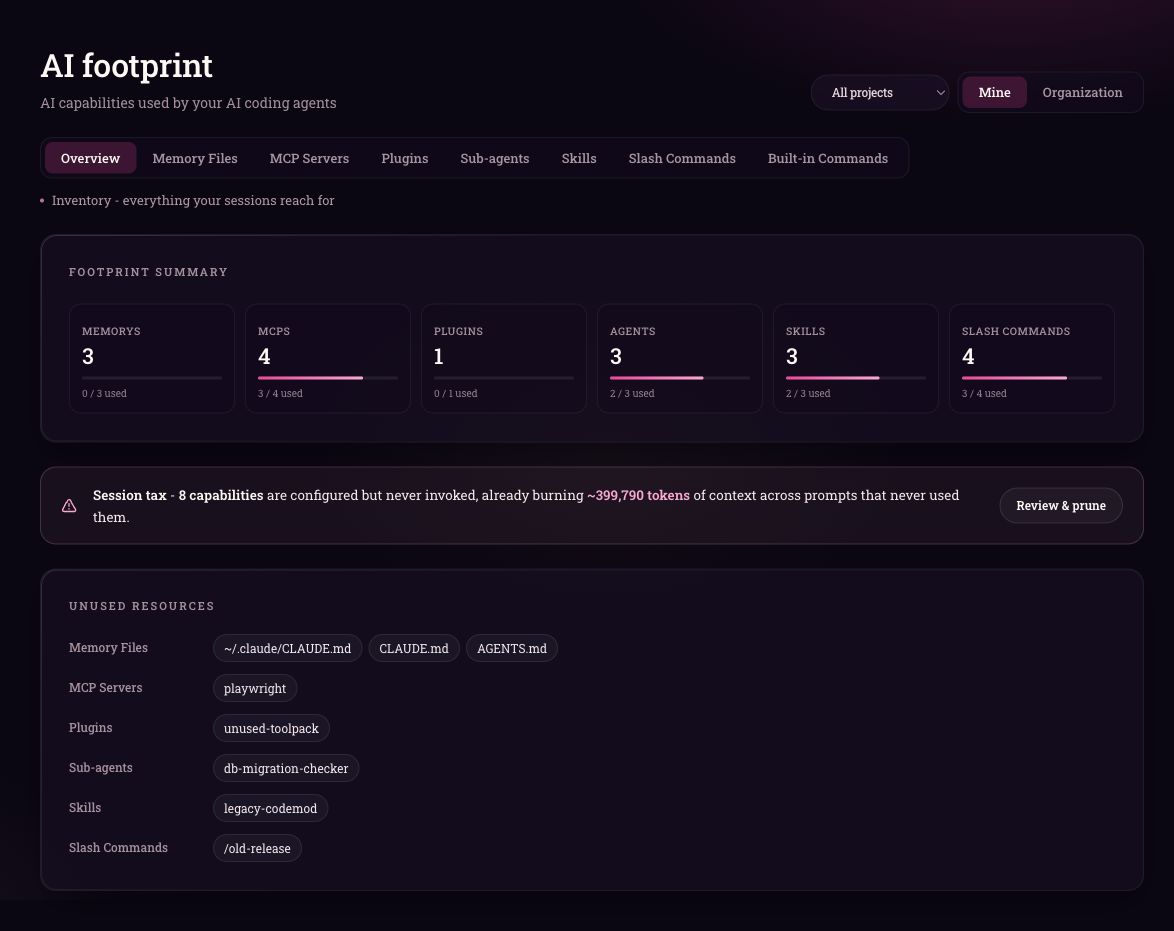1174x931 pixels.
Task: Click the Slash Commands row label in Unused Resources
Action: [x=118, y=848]
